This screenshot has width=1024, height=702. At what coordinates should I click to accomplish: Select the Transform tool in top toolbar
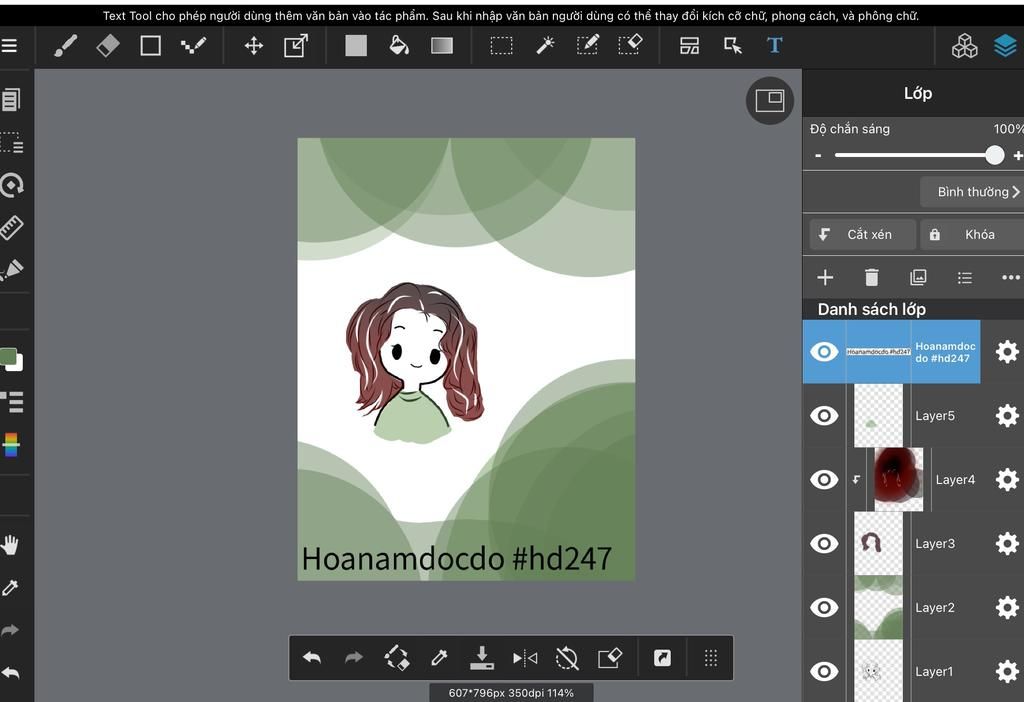(296, 46)
